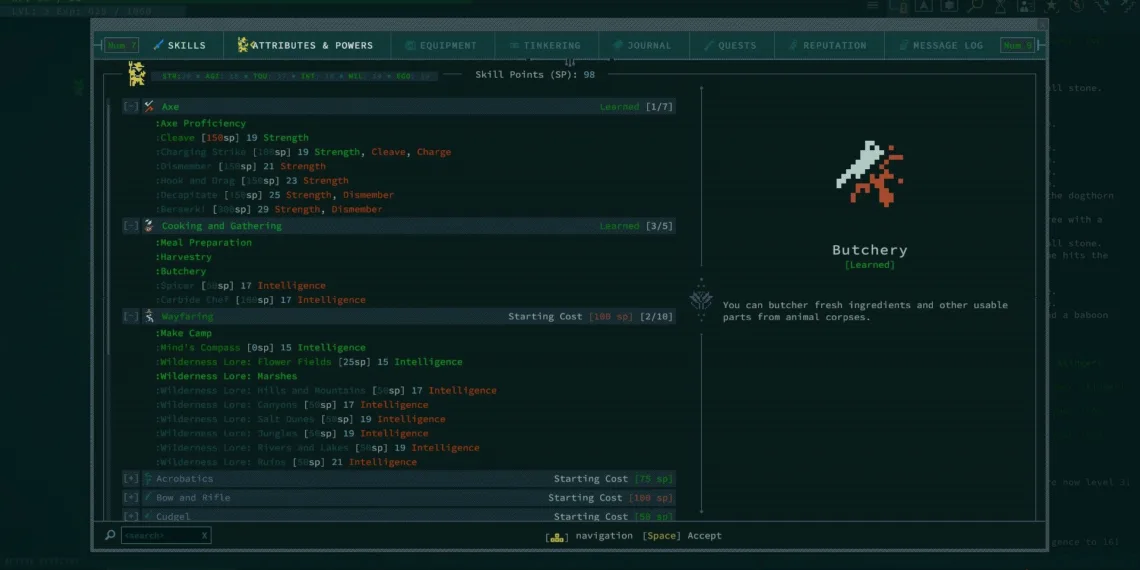Click the Bow and Rifle category icon
The height and width of the screenshot is (570, 1140).
[148, 497]
